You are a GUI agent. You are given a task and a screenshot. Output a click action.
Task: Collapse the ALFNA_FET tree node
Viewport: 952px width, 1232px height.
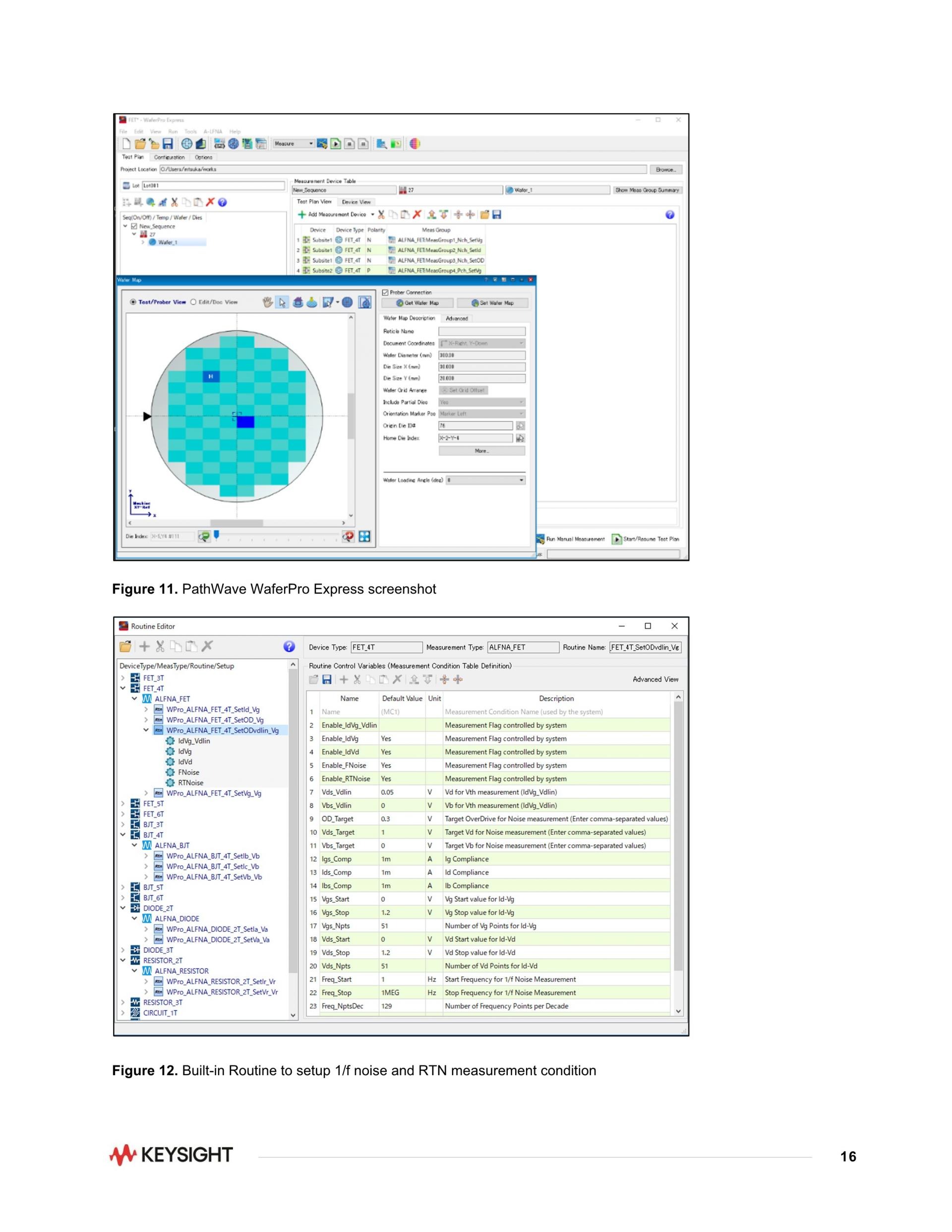point(134,698)
